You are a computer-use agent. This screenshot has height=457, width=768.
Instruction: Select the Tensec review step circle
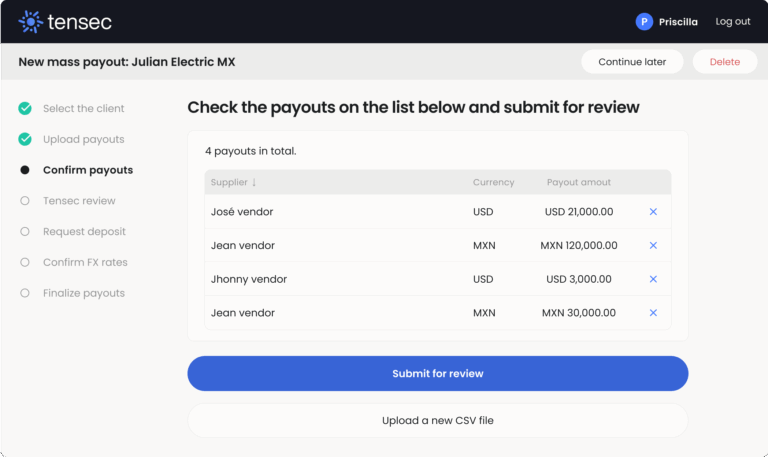coord(25,201)
